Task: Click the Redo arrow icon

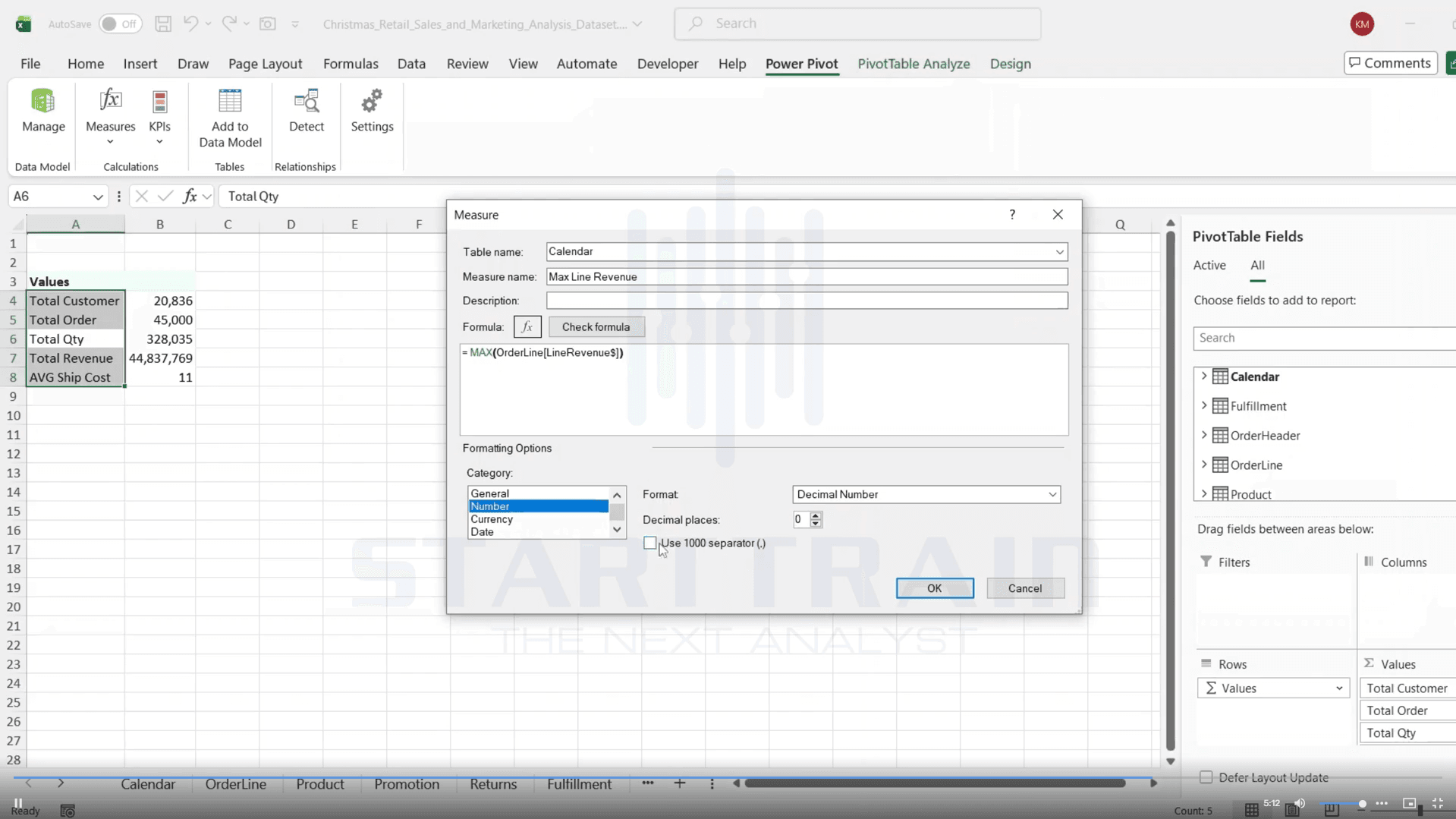Action: click(229, 24)
